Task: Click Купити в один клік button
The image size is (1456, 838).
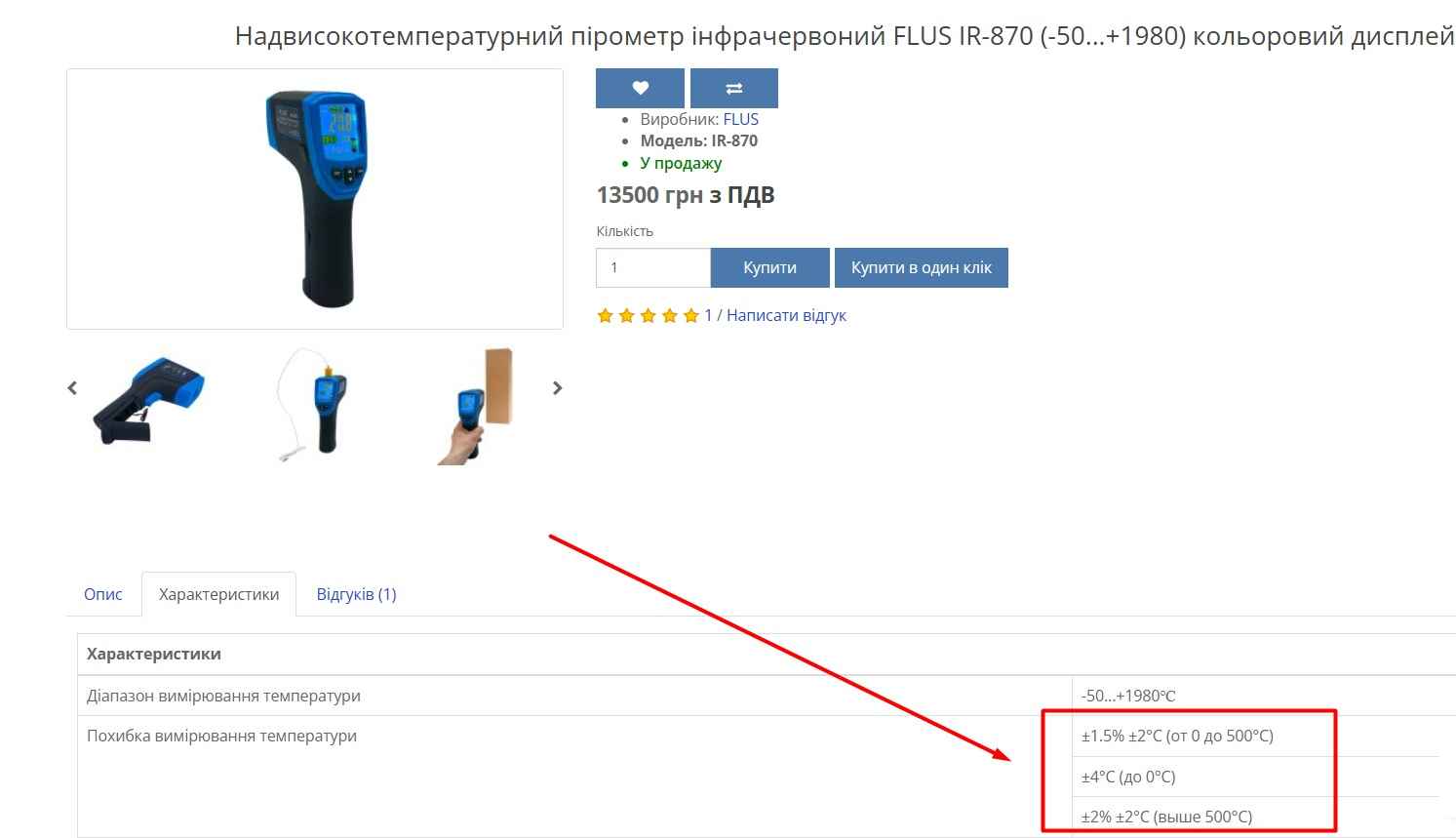Action: [x=922, y=267]
